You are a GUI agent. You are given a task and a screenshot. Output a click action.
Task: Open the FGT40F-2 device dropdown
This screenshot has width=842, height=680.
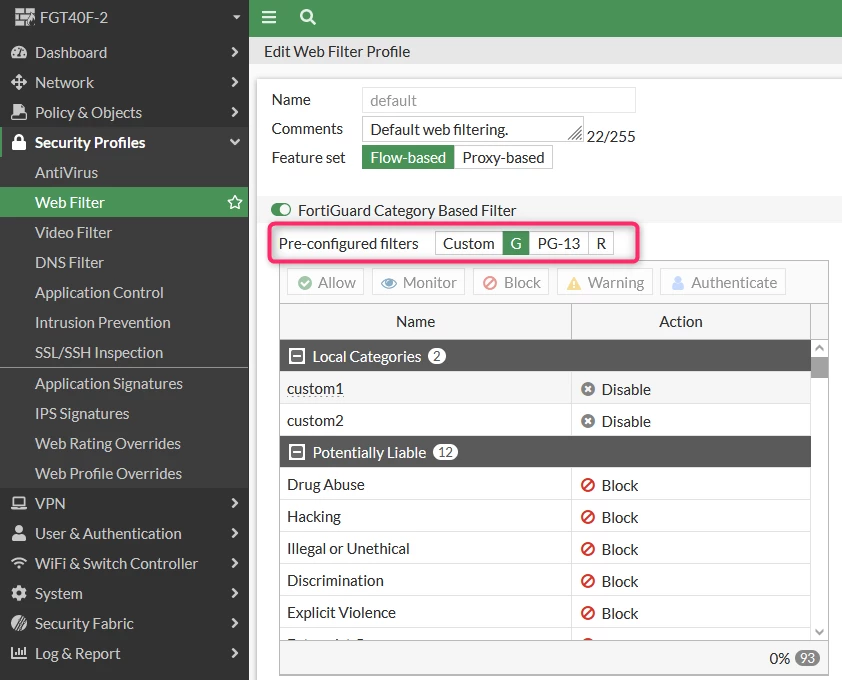click(236, 17)
